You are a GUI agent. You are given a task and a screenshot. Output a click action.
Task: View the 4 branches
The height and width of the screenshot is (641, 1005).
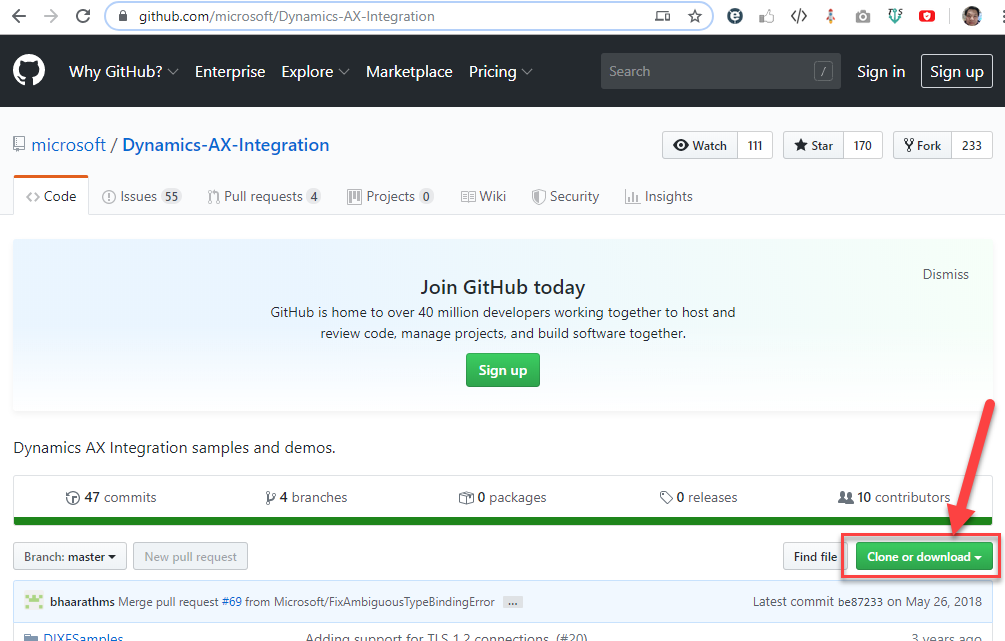pyautogui.click(x=306, y=497)
